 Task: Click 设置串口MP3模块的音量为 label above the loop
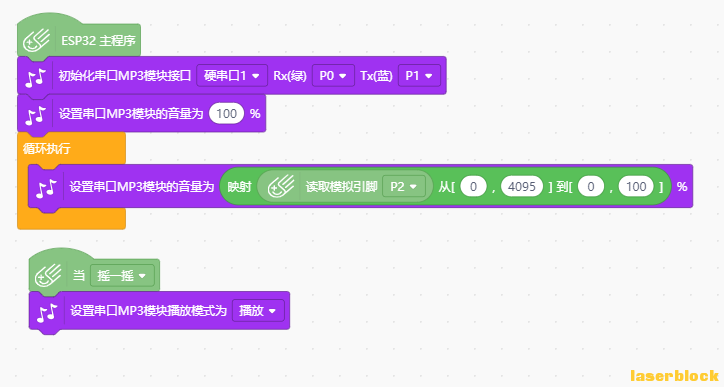[x=131, y=114]
